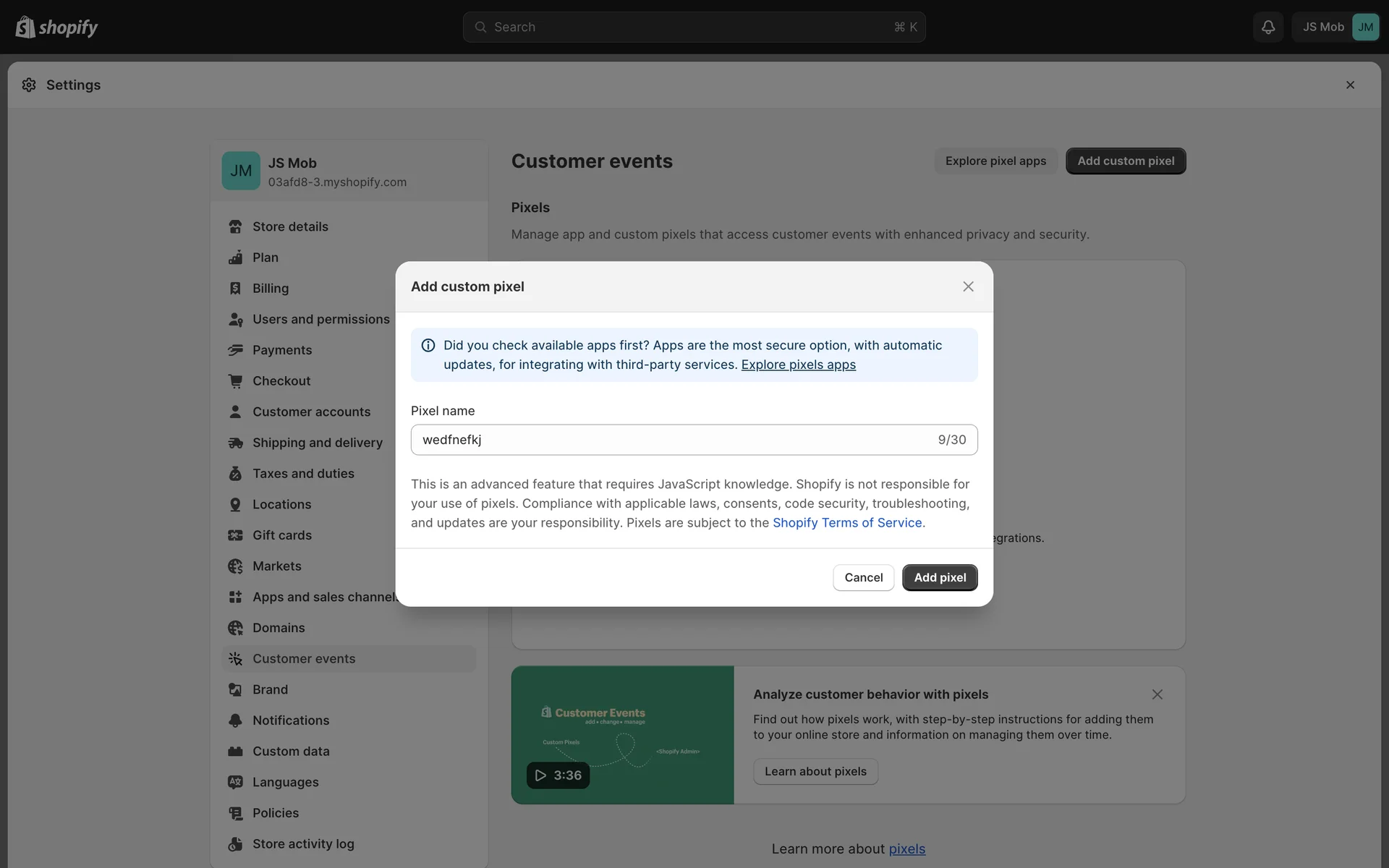Click into the Pixel name field

tap(673, 440)
